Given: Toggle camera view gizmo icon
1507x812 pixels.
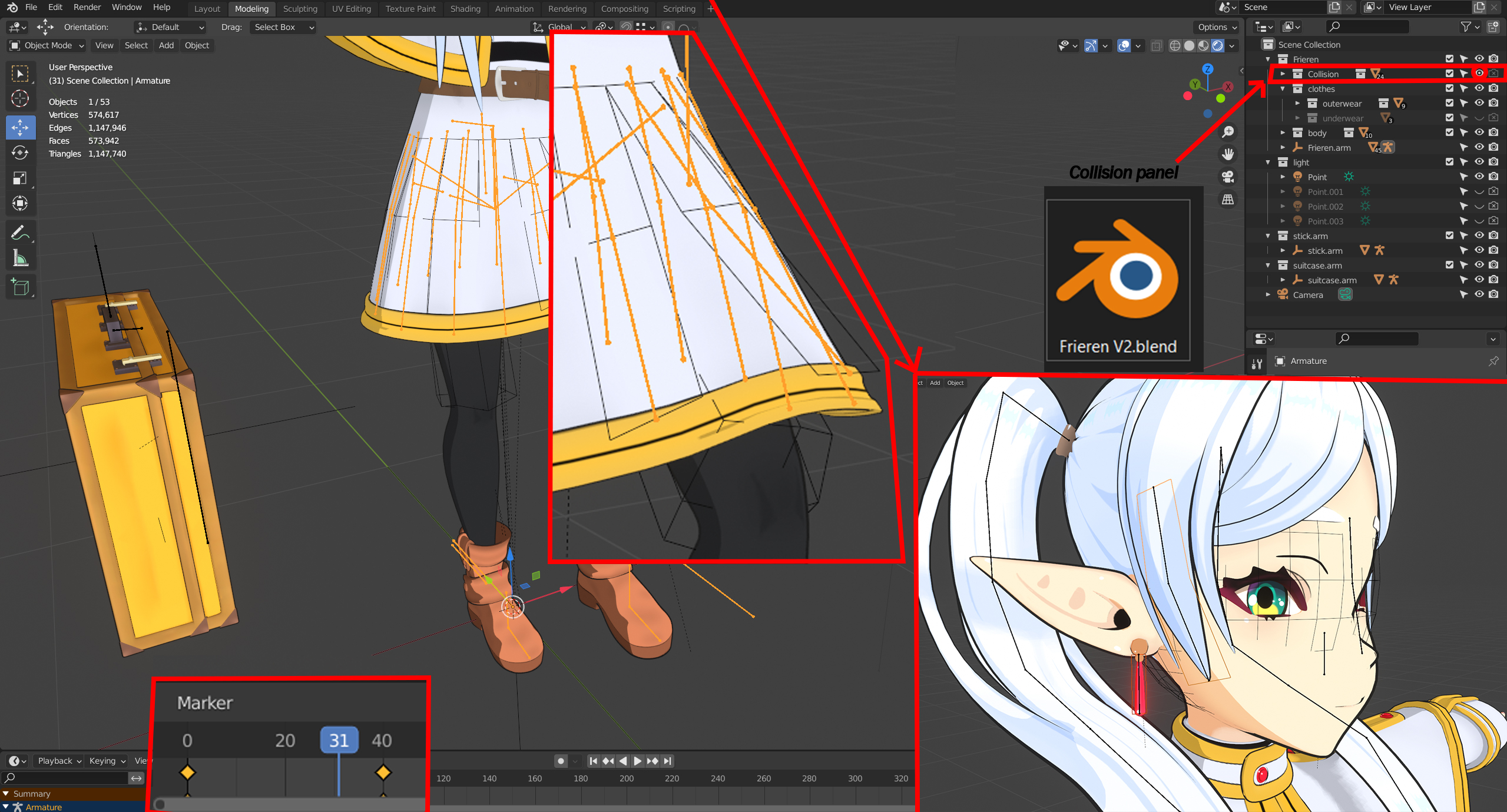Looking at the screenshot, I should (1228, 177).
